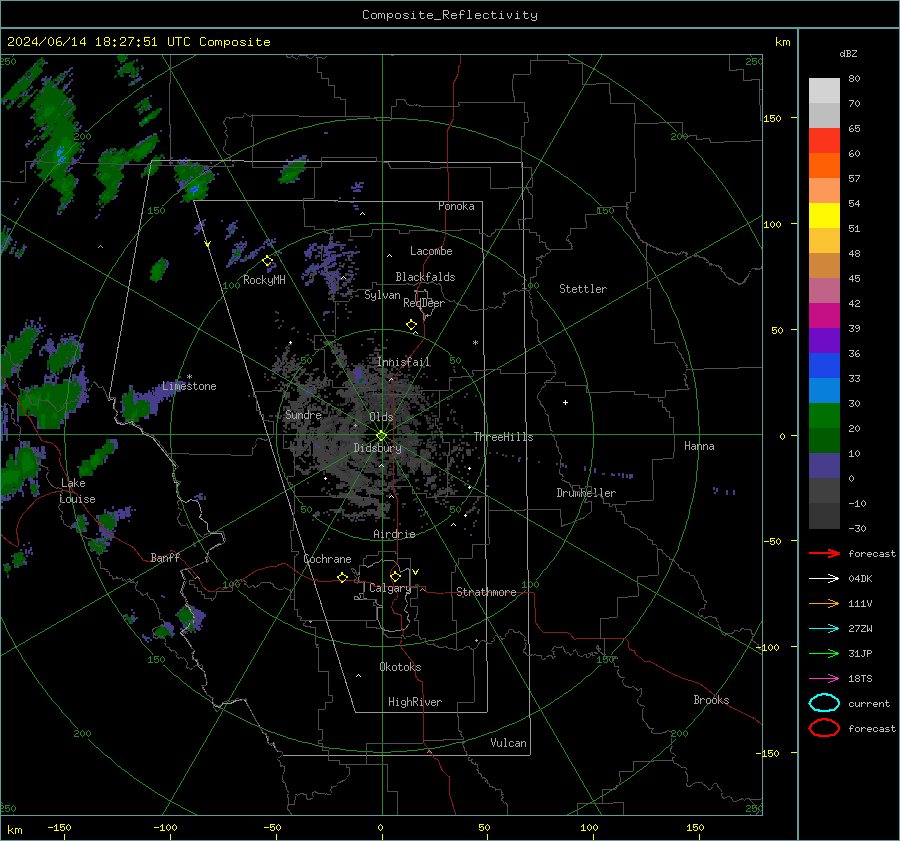The width and height of the screenshot is (900, 841).
Task: Click the 2024/06/14 18:27:51 UTC timestamp
Action: (x=87, y=42)
